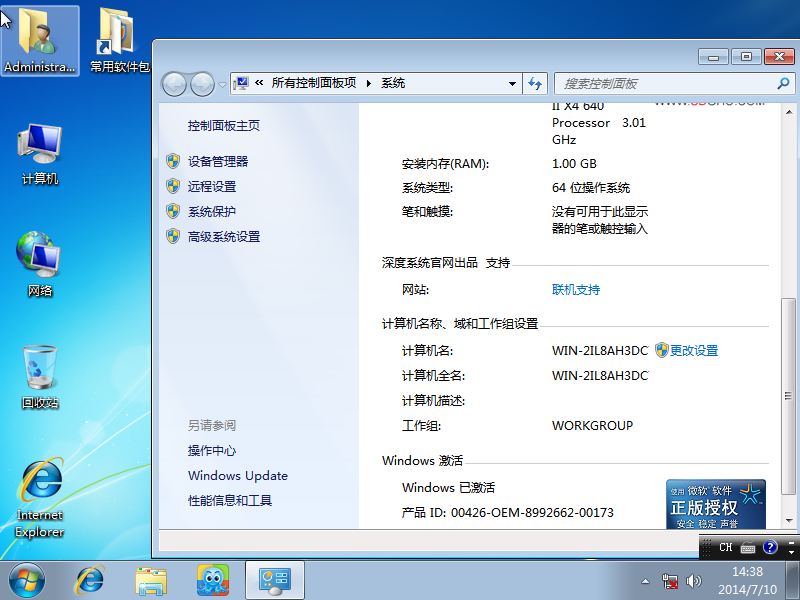Open the recent pages dropdown arrow
This screenshot has width=800, height=600.
pyautogui.click(x=222, y=85)
